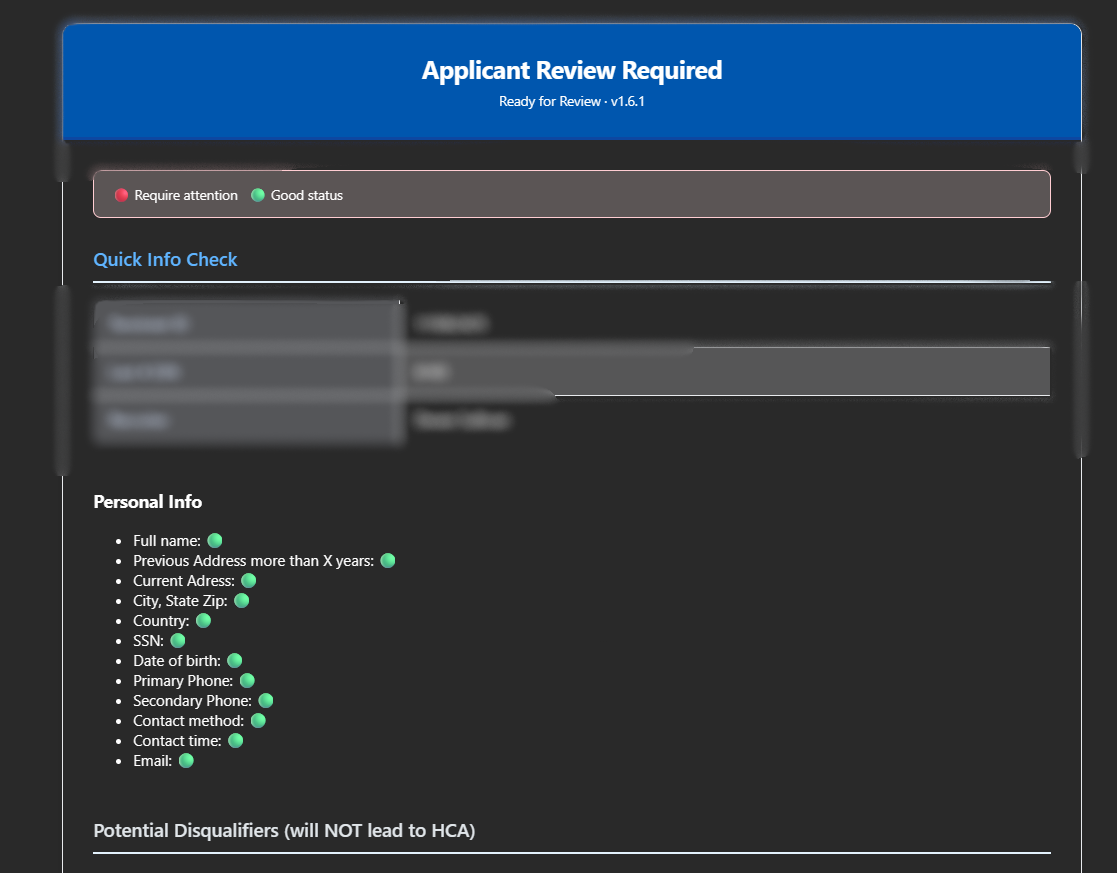The height and width of the screenshot is (873, 1117).
Task: Click the green indicator beside Current Adress
Action: click(248, 581)
